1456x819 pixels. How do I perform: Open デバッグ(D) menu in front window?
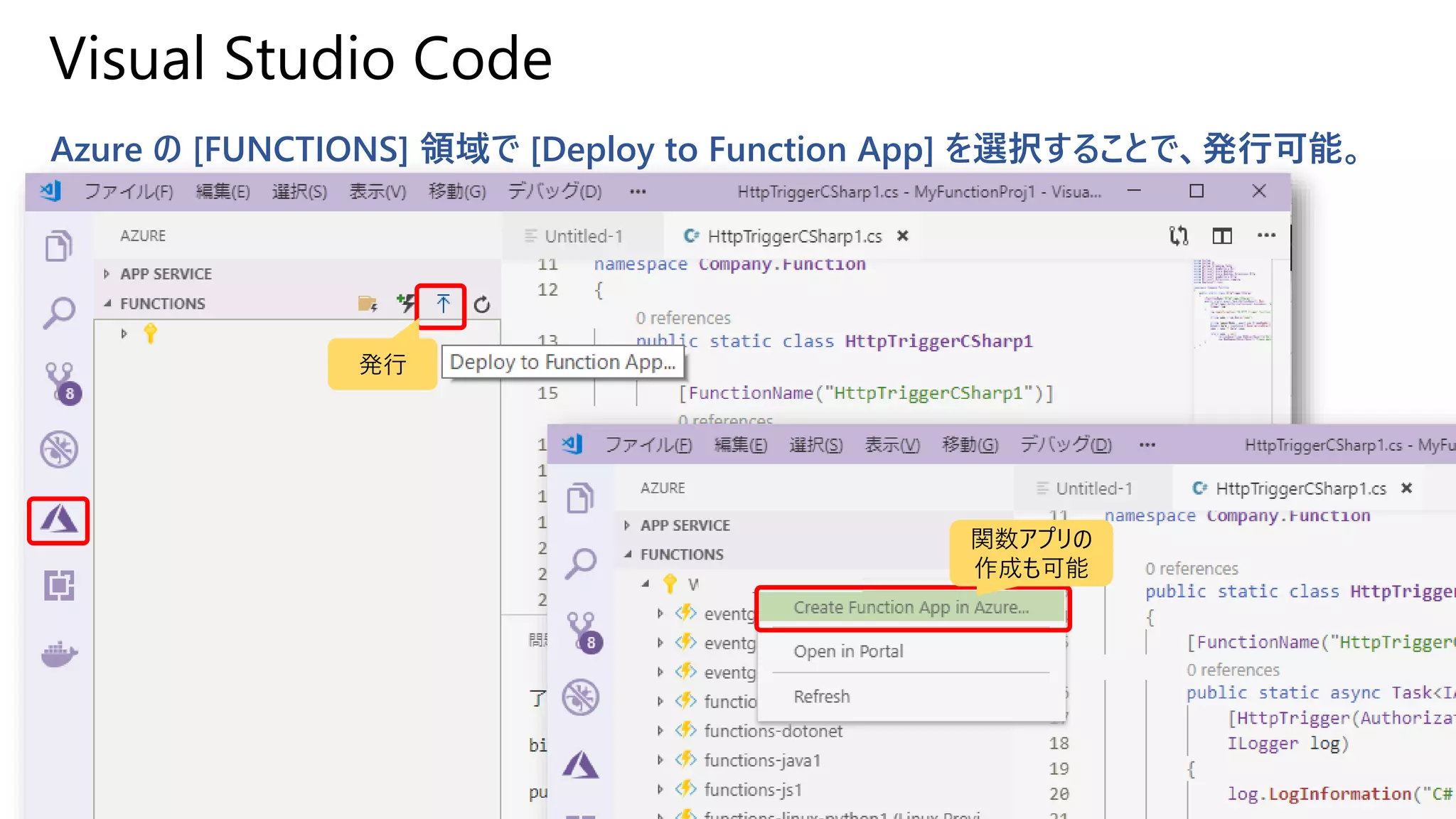(x=1066, y=444)
